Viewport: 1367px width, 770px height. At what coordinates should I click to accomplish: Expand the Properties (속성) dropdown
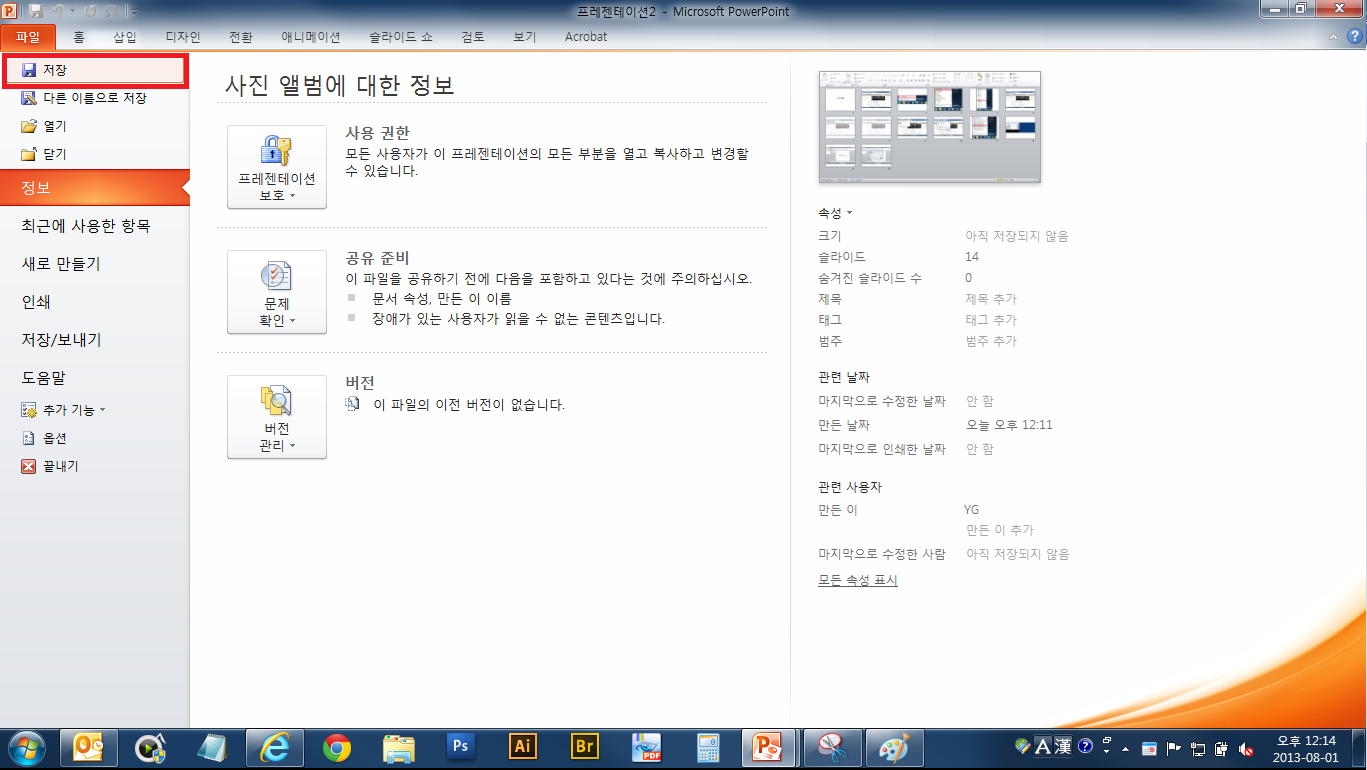coord(835,213)
